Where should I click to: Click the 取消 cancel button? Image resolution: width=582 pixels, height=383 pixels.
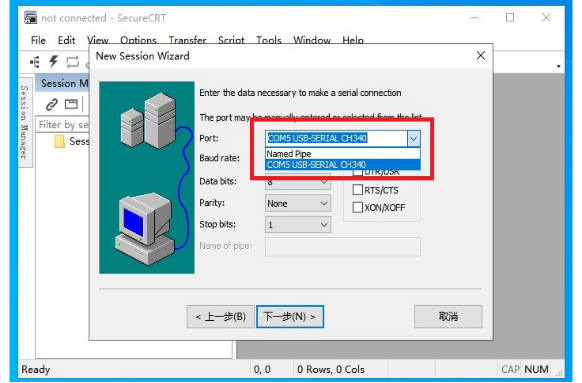click(x=448, y=317)
